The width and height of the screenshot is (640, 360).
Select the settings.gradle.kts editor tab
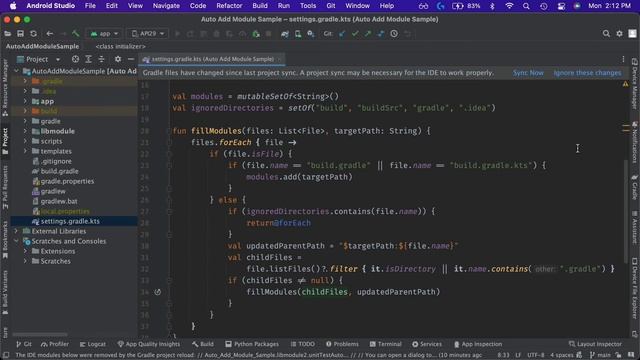click(212, 59)
